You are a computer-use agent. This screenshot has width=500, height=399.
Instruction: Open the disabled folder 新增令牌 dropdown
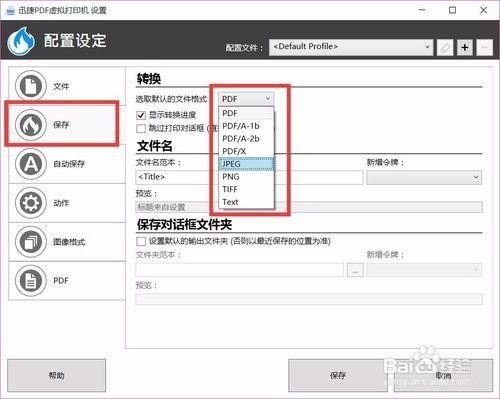424,270
